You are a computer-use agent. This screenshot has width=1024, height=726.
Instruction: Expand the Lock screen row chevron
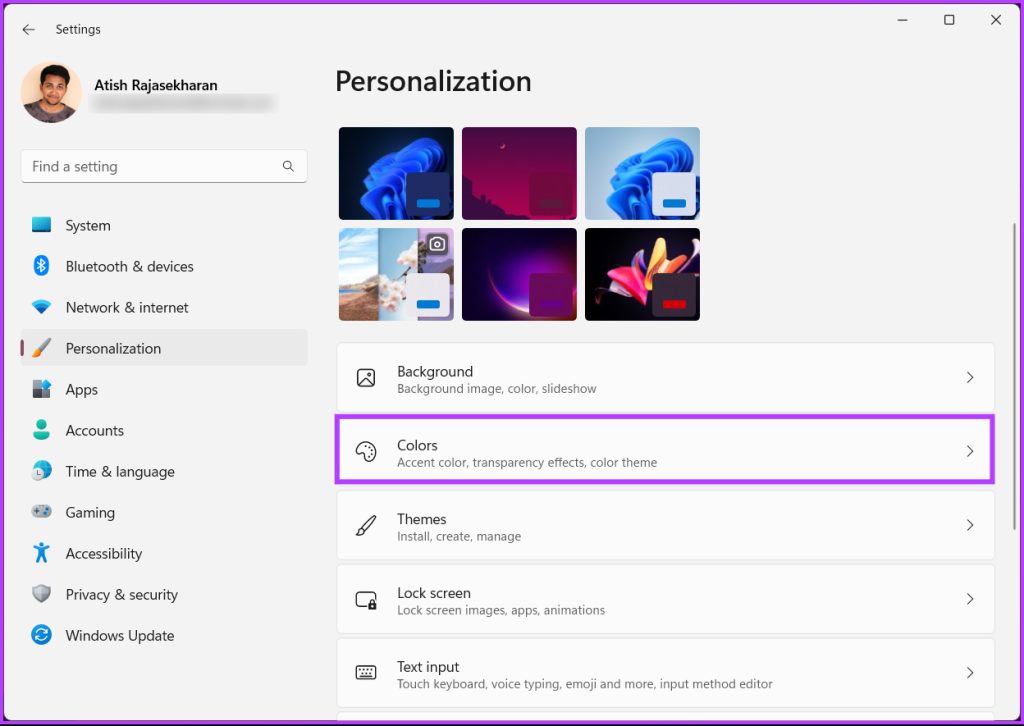tap(969, 599)
